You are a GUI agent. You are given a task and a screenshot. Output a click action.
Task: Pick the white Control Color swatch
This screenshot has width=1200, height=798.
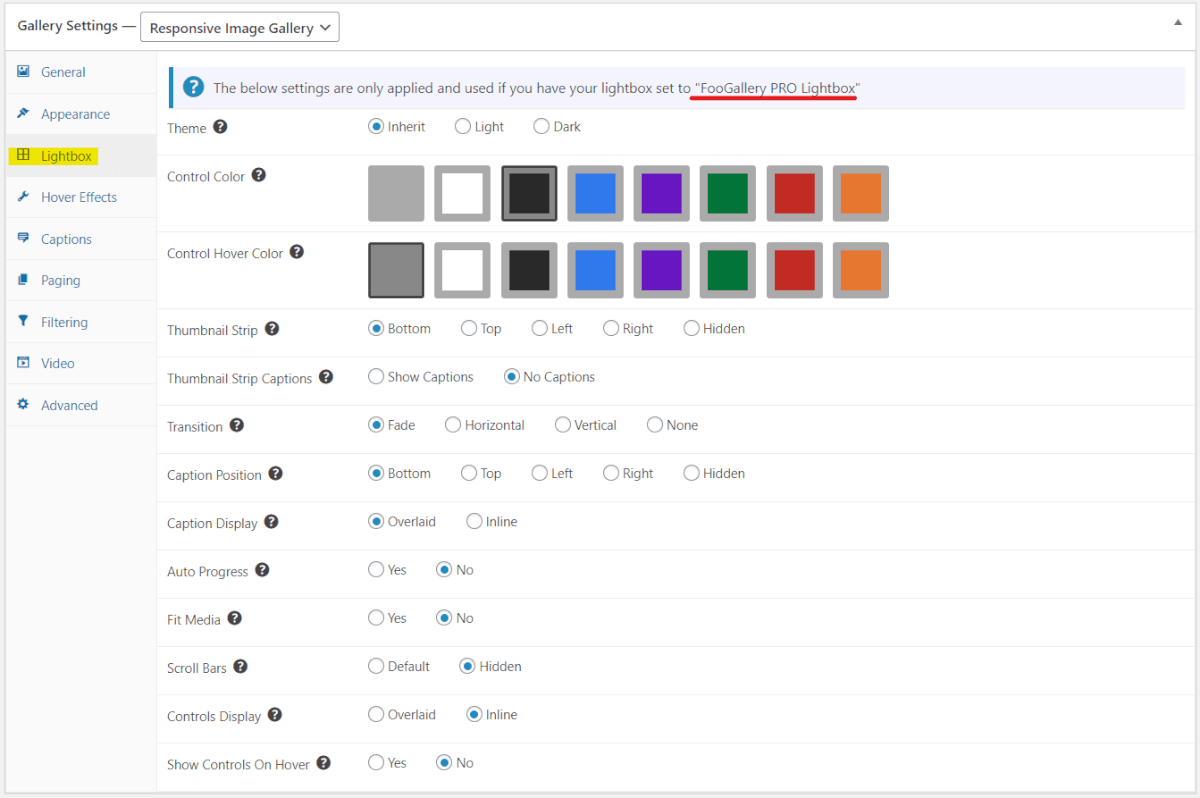click(462, 193)
